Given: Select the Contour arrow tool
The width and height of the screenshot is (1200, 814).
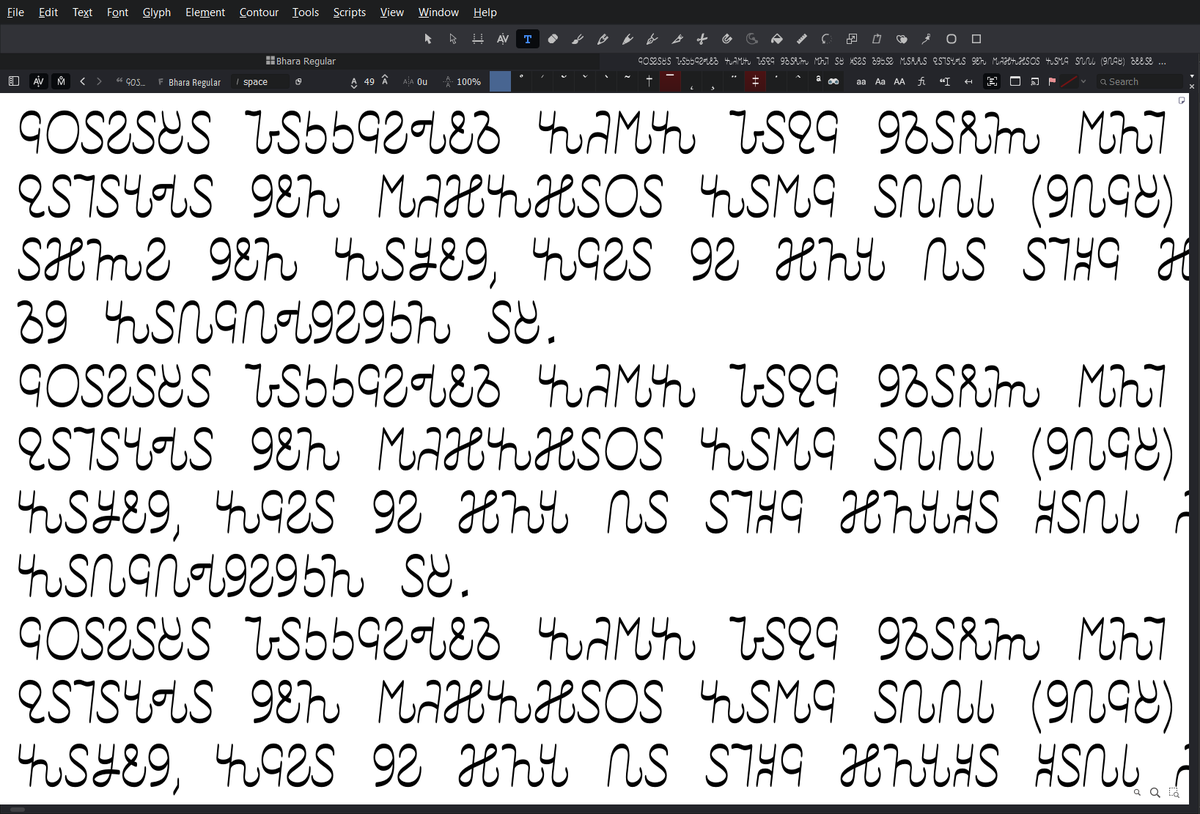Looking at the screenshot, I should [428, 39].
